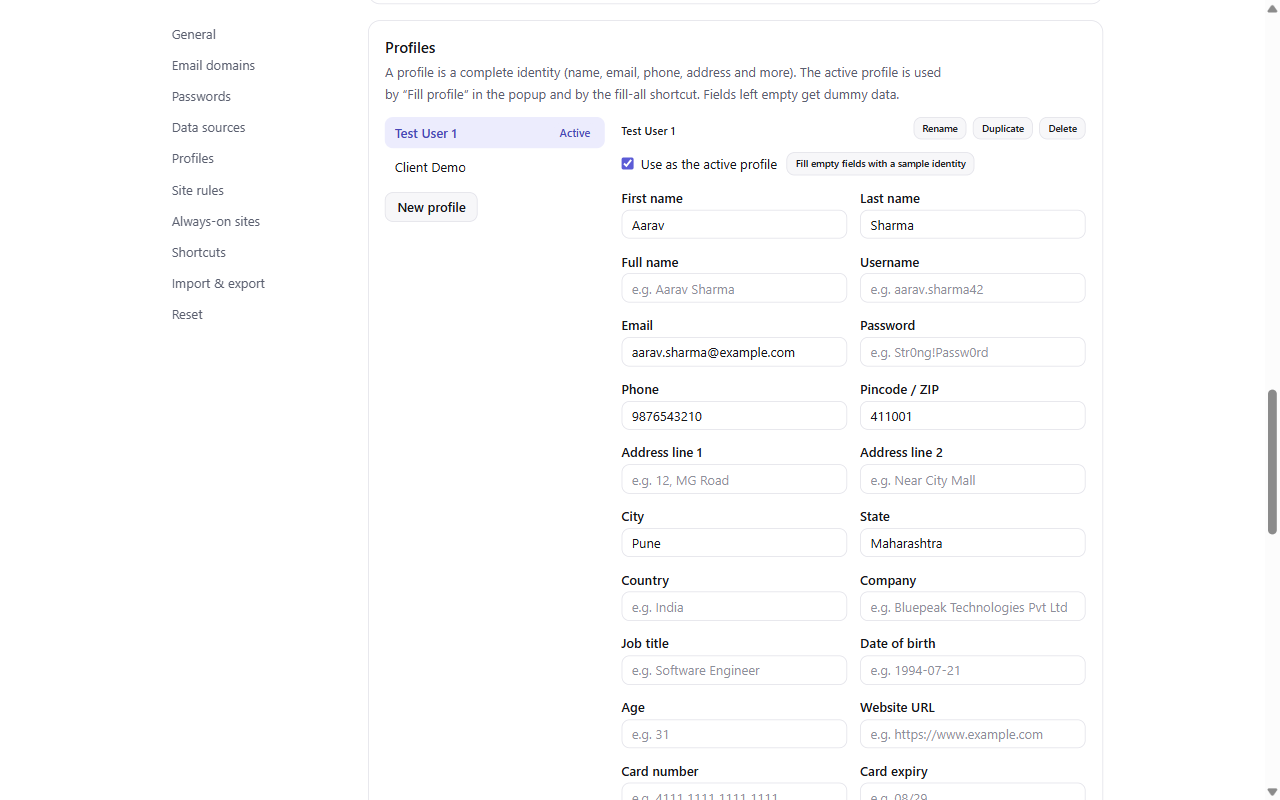Click the Last name field containing Sharma
This screenshot has height=800, width=1280.
tap(973, 225)
